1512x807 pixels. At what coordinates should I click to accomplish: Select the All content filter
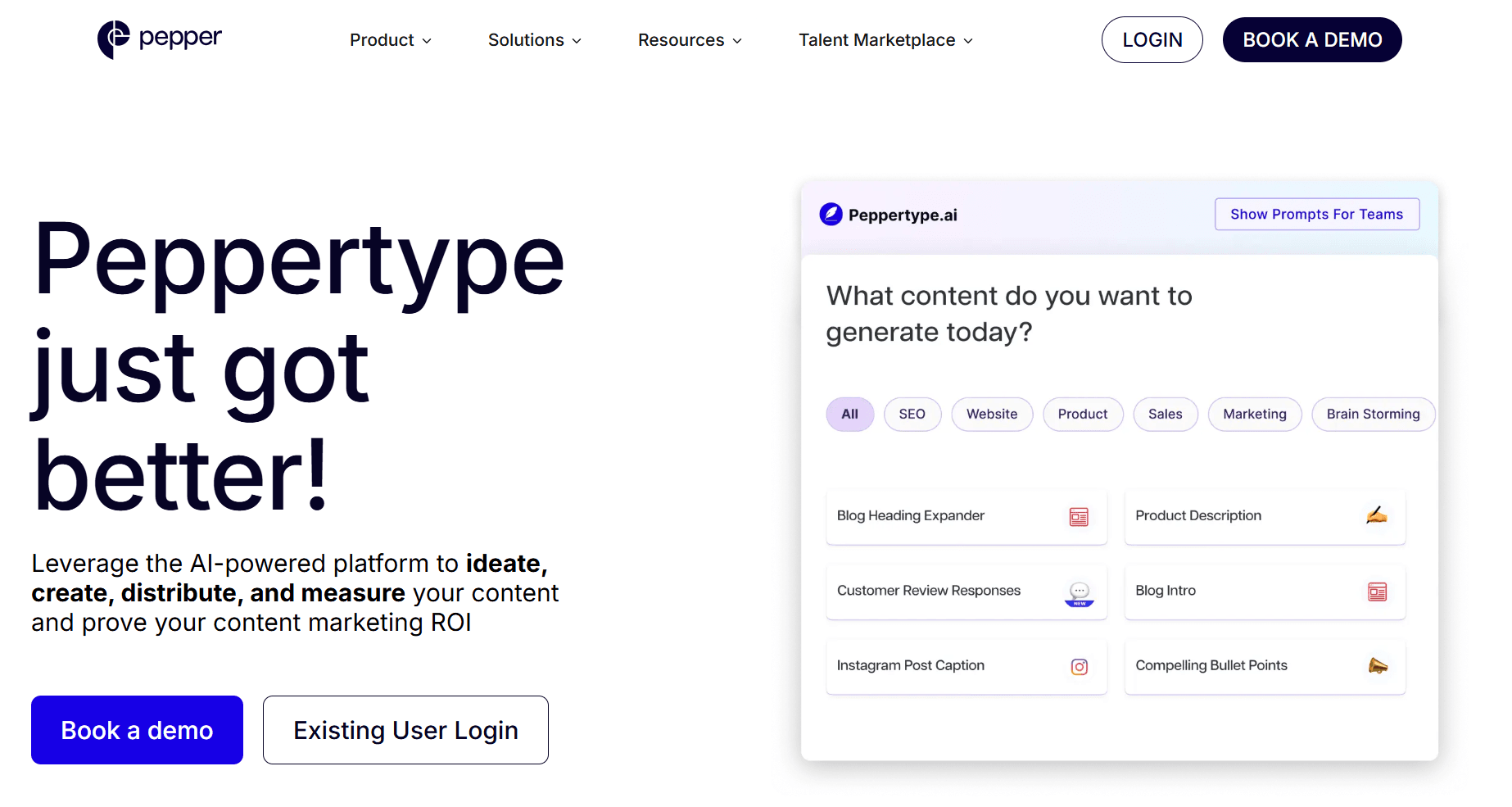click(850, 415)
